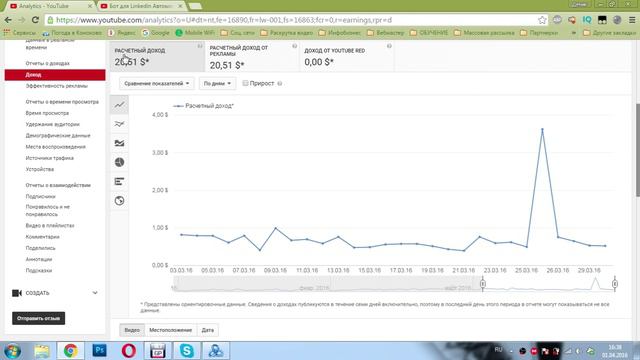Click the camera icon beside СОЗДАТЬ
The image size is (640, 360).
pos(17,293)
